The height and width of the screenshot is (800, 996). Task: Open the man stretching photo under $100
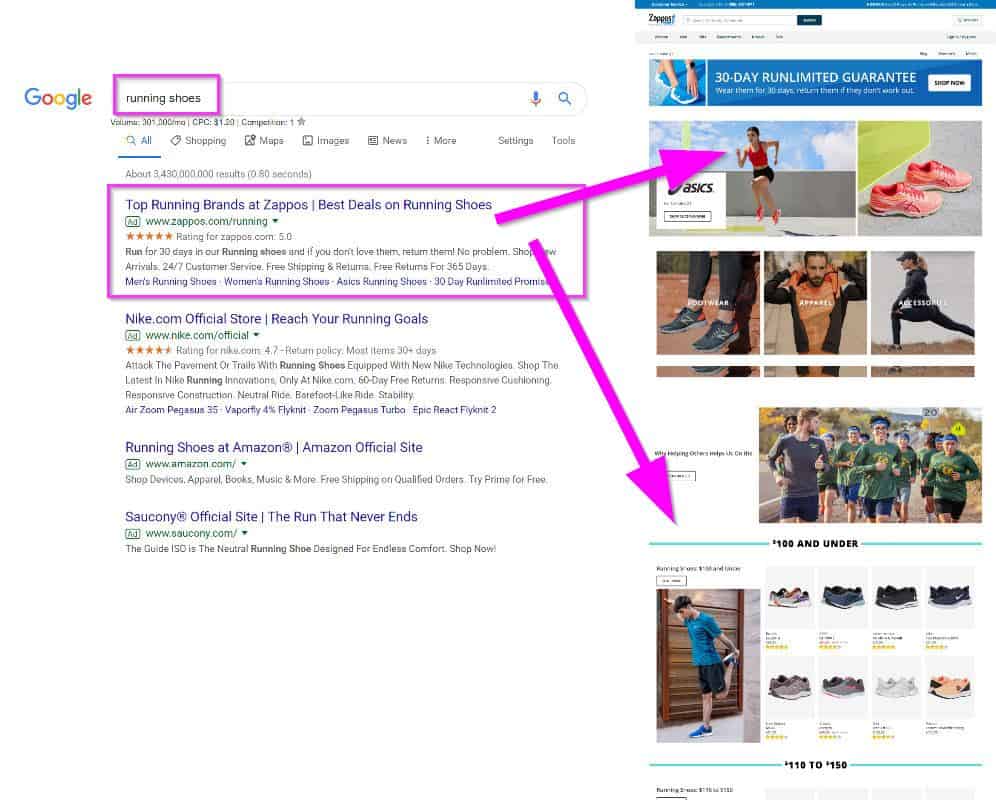[x=708, y=665]
